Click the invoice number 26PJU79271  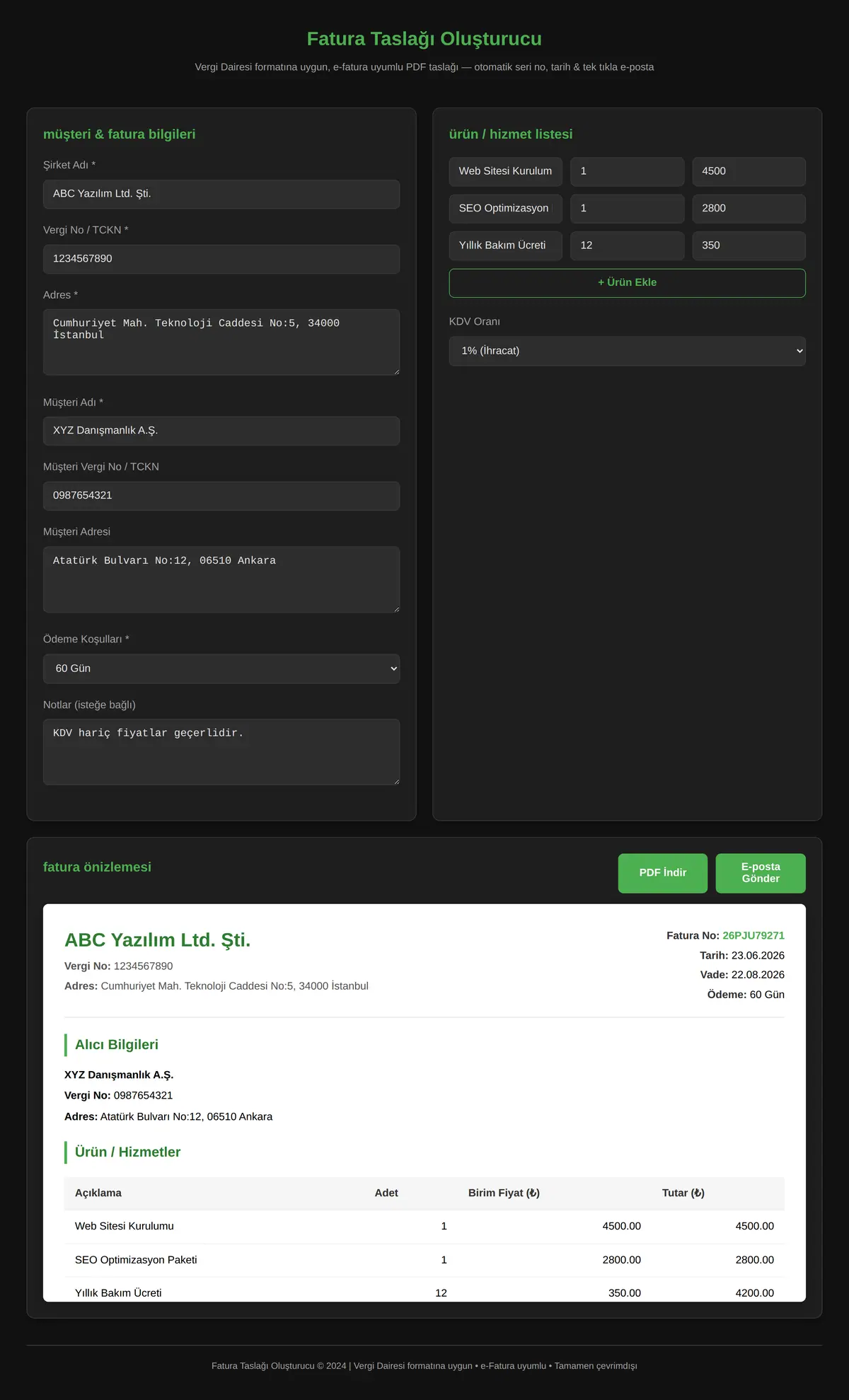point(753,935)
